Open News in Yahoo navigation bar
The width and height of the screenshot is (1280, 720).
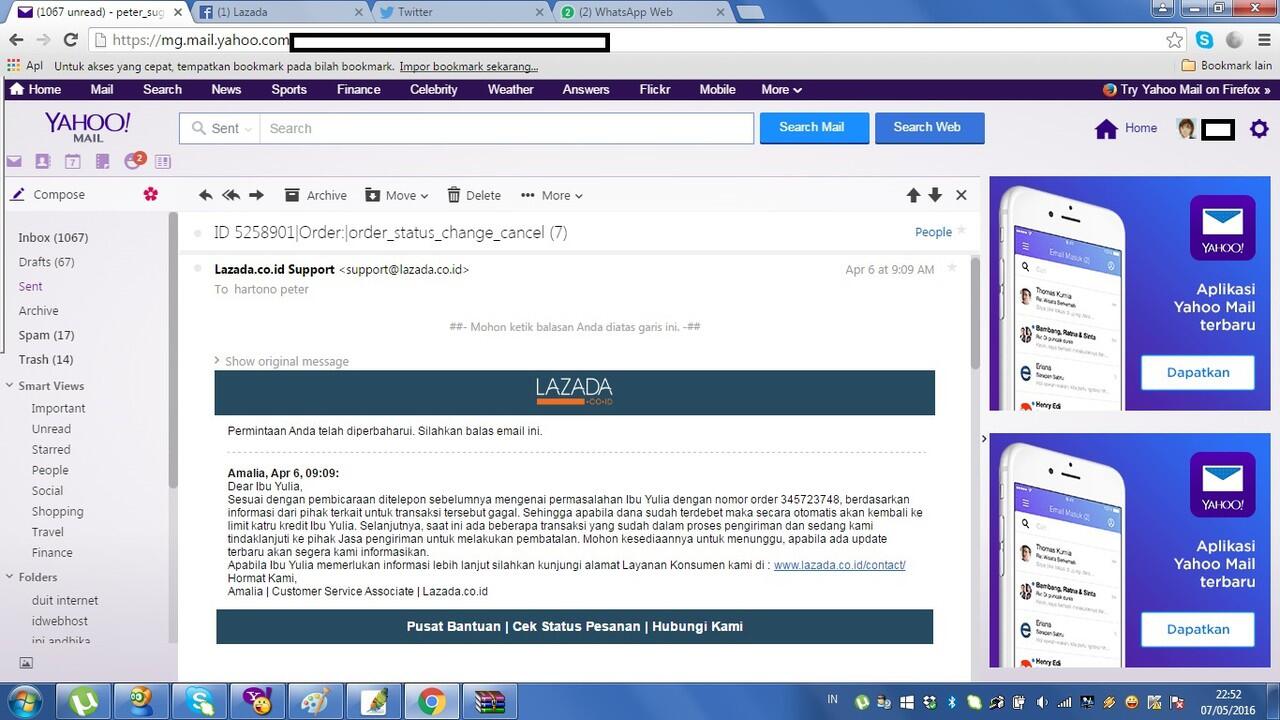pos(226,89)
